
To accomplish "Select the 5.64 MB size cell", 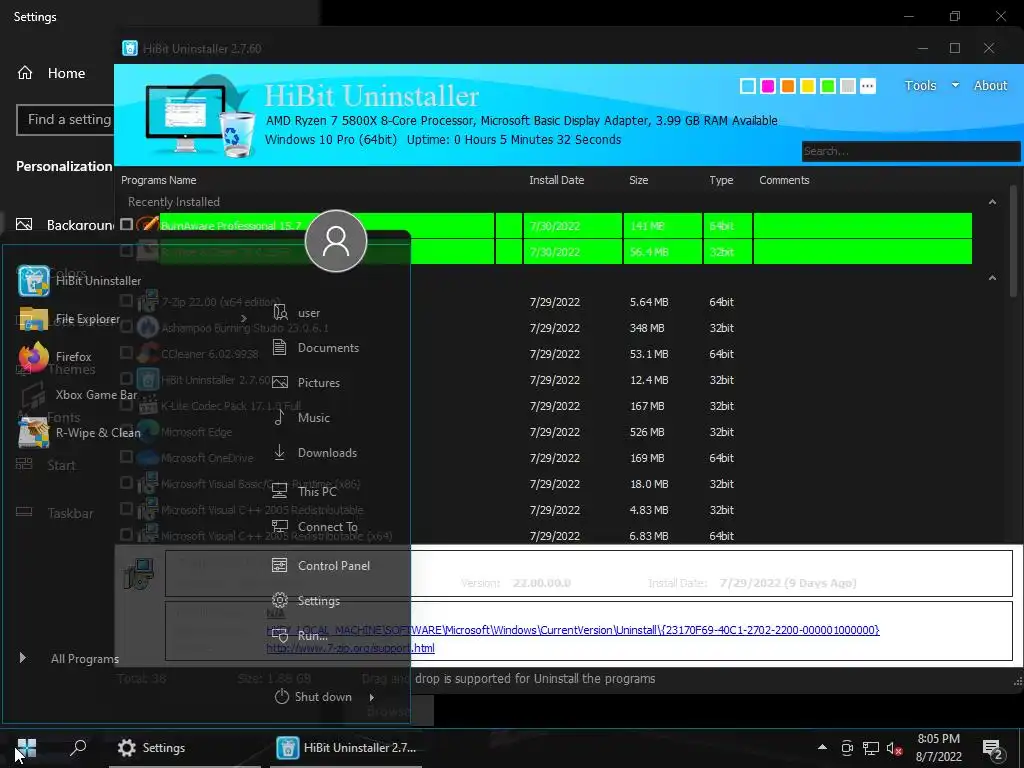I will click(x=648, y=302).
